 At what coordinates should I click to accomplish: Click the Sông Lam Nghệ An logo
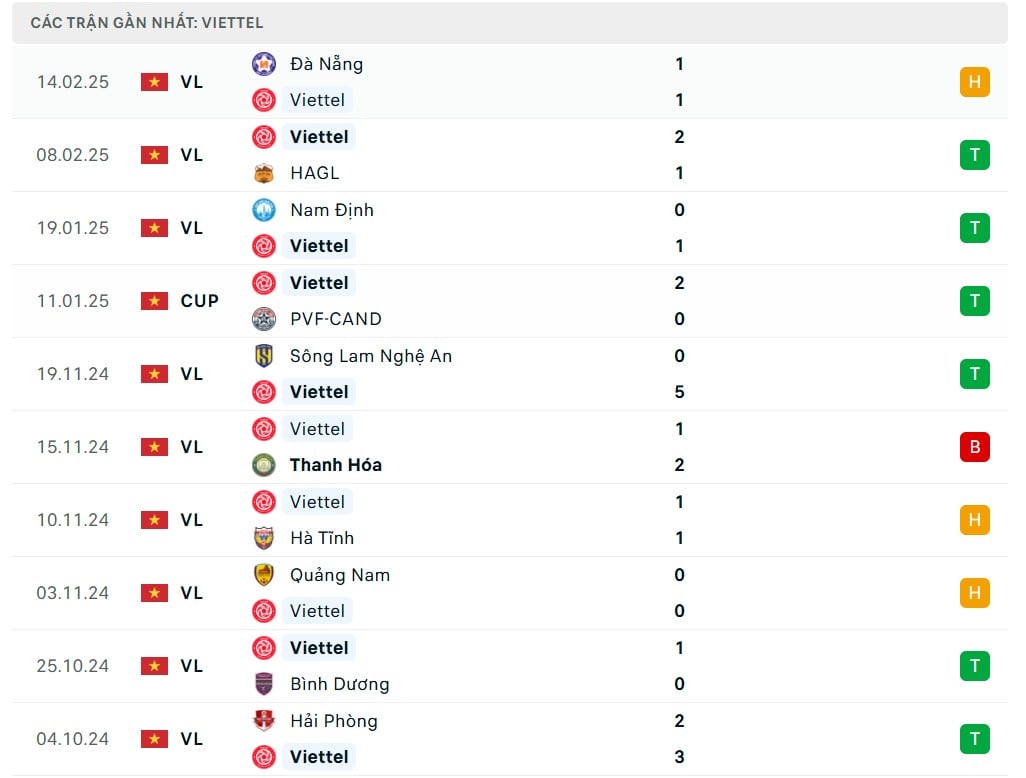coord(264,356)
